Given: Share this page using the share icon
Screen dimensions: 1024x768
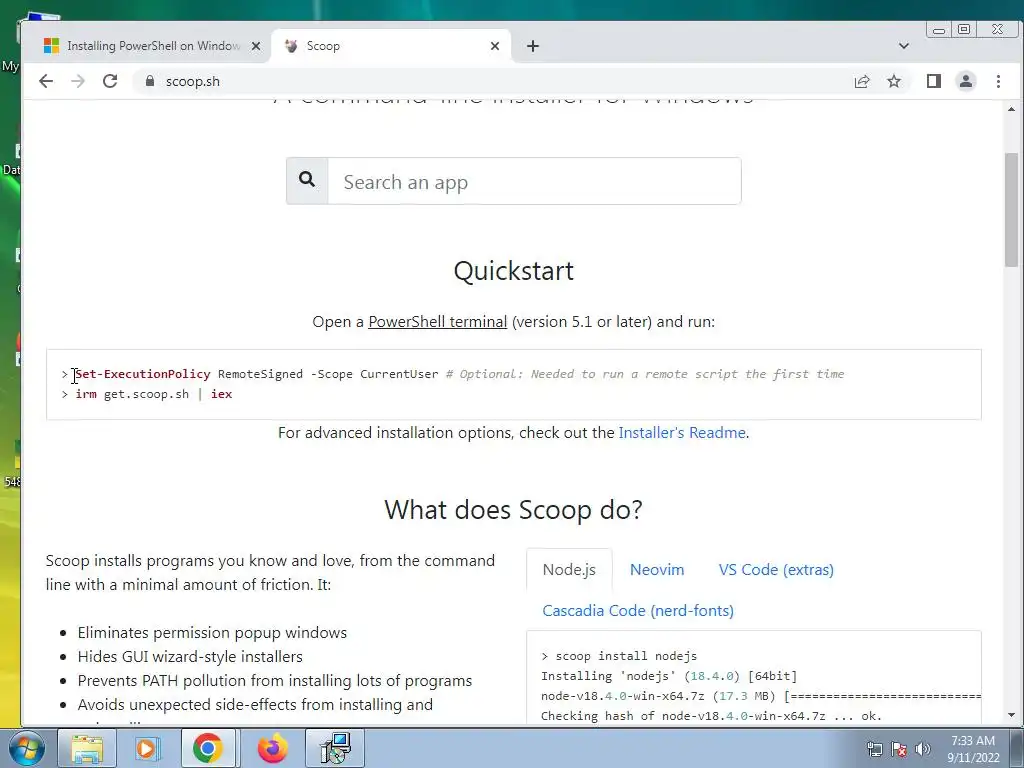Looking at the screenshot, I should point(862,81).
